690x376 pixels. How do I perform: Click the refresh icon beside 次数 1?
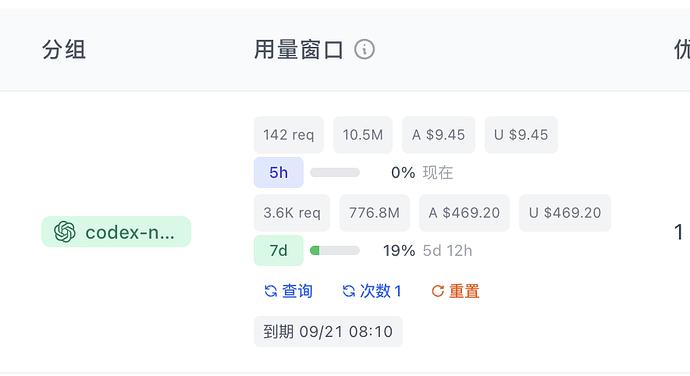349,291
